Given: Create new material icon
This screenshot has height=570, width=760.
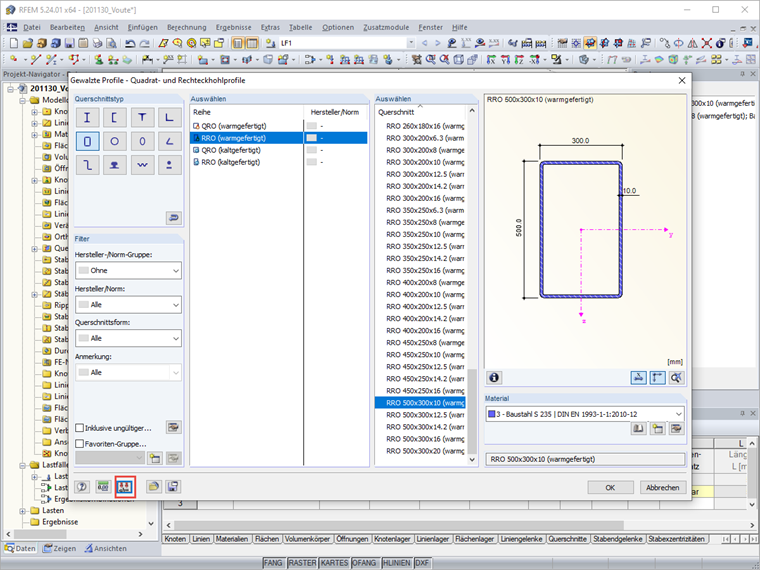Looking at the screenshot, I should 657,428.
